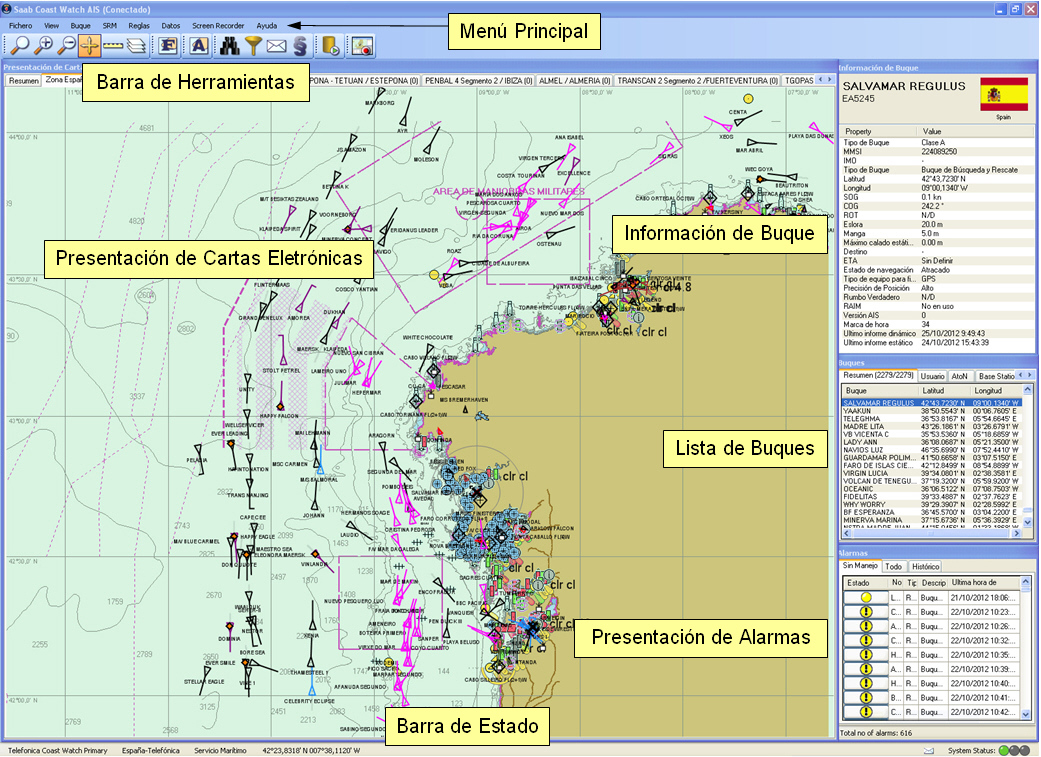
Task: Click the chart layers stack icon
Action: (x=135, y=44)
